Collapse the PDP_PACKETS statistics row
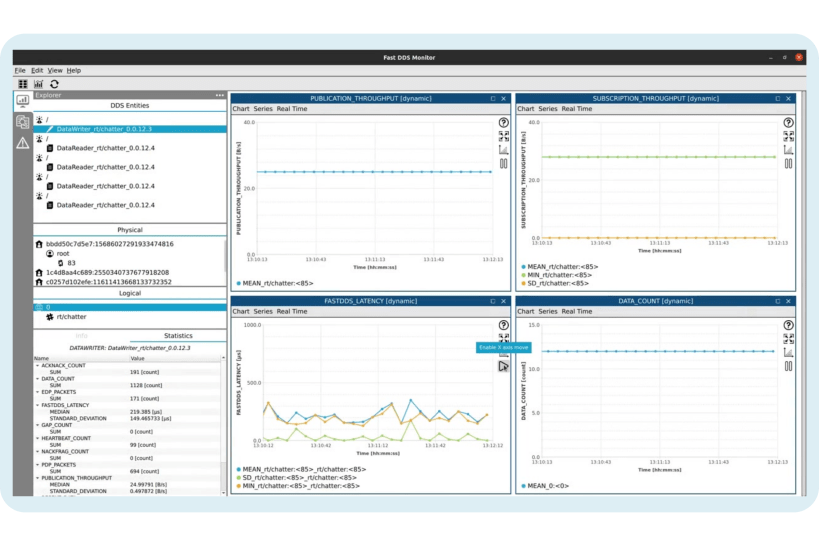This screenshot has width=819, height=546. point(38,464)
